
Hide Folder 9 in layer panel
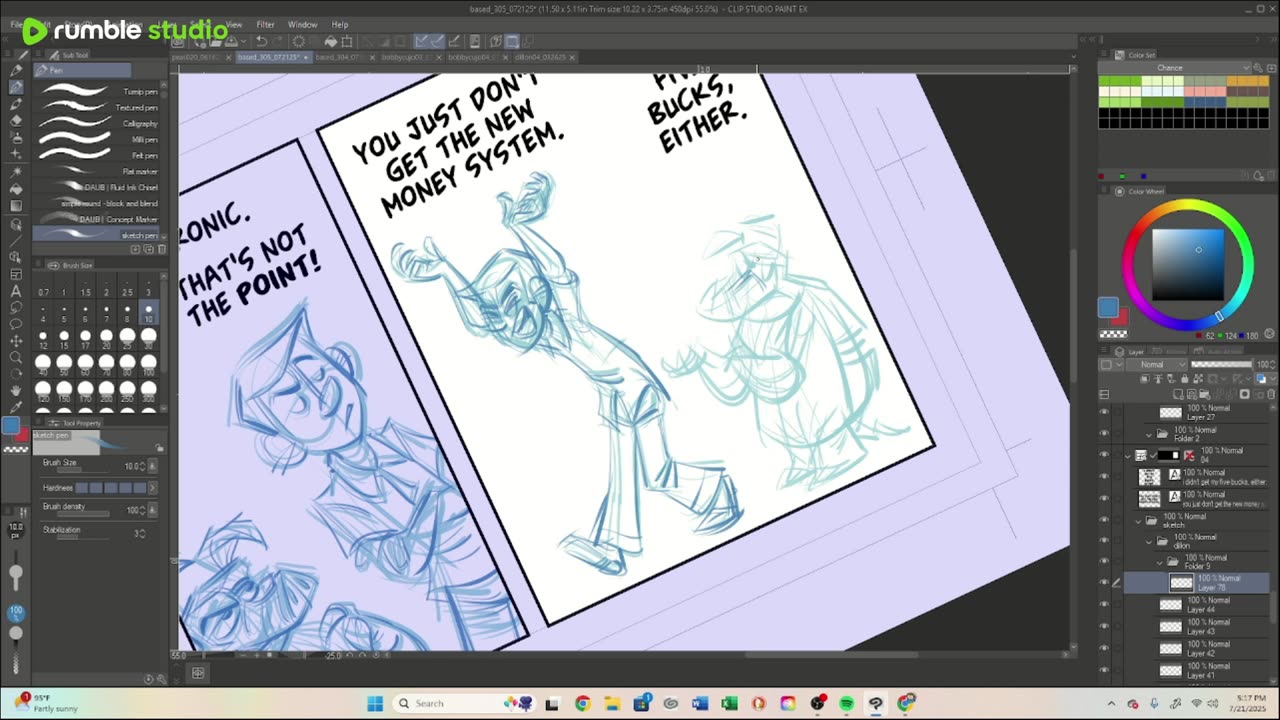1104,562
